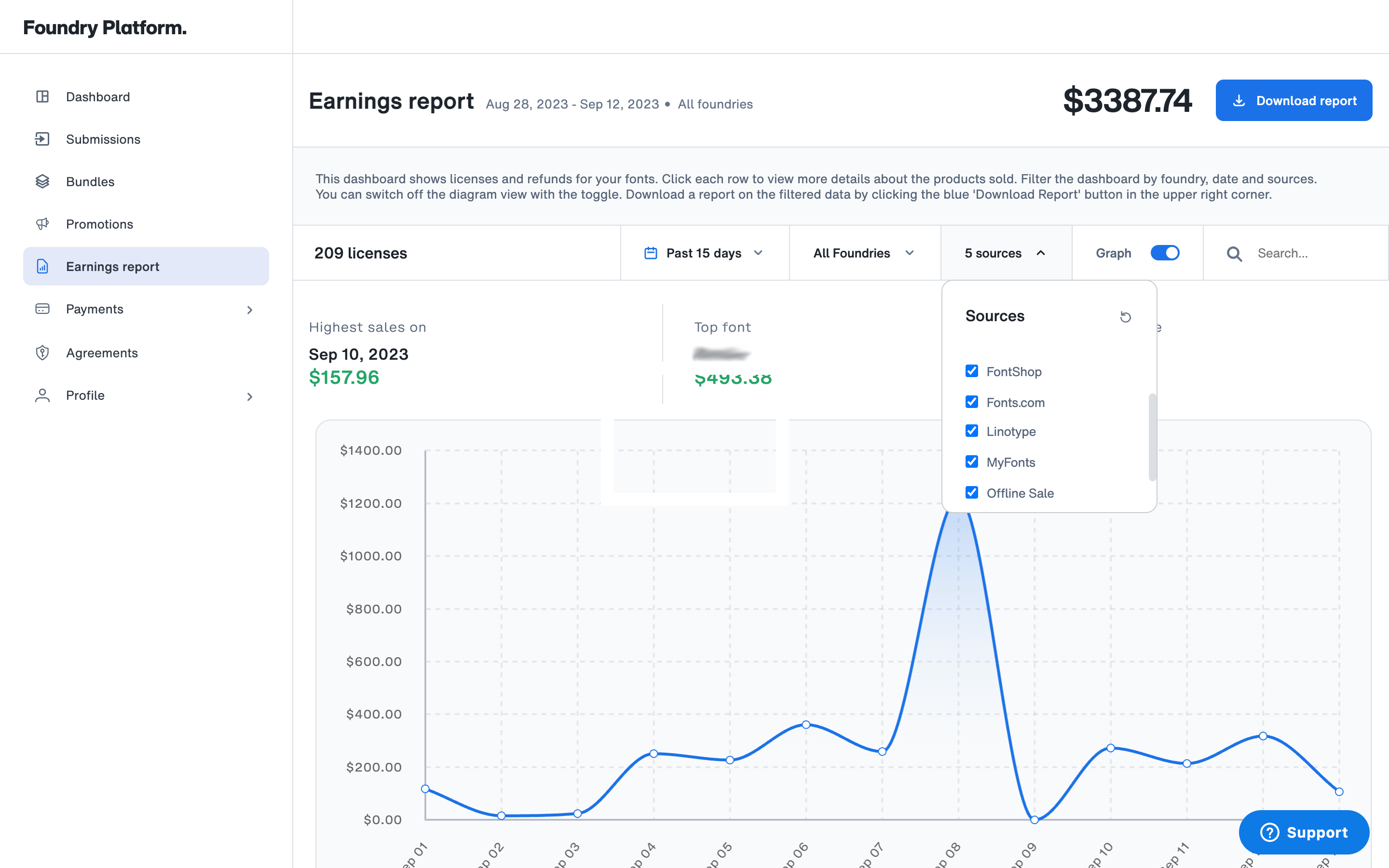Click the Offline Sale label in Sources
The height and width of the screenshot is (868, 1389).
coord(1020,493)
